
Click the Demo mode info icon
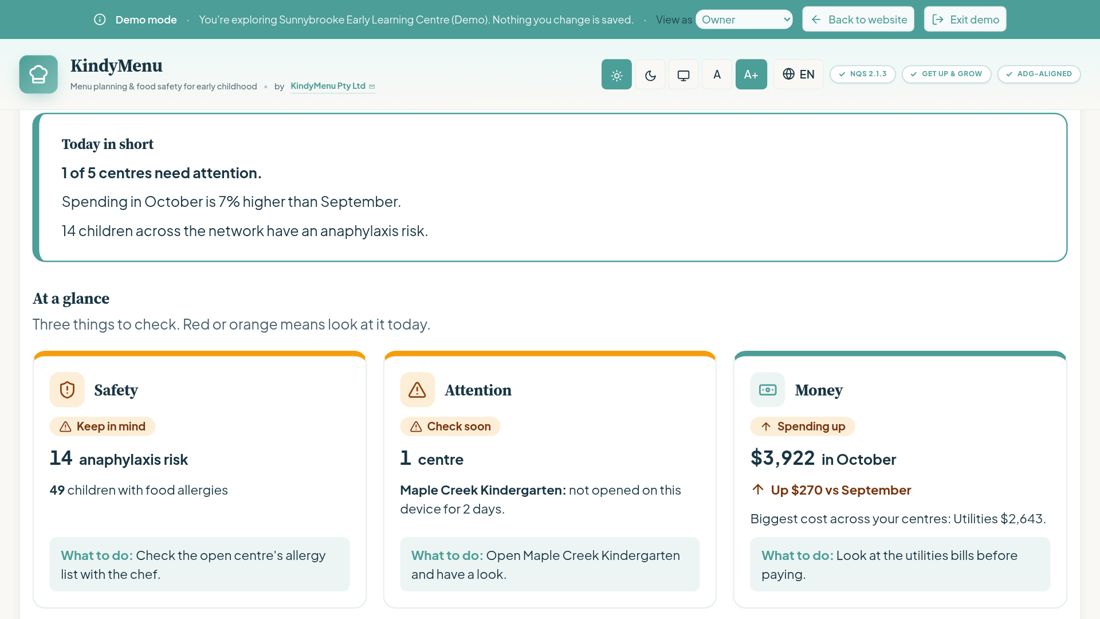[100, 20]
